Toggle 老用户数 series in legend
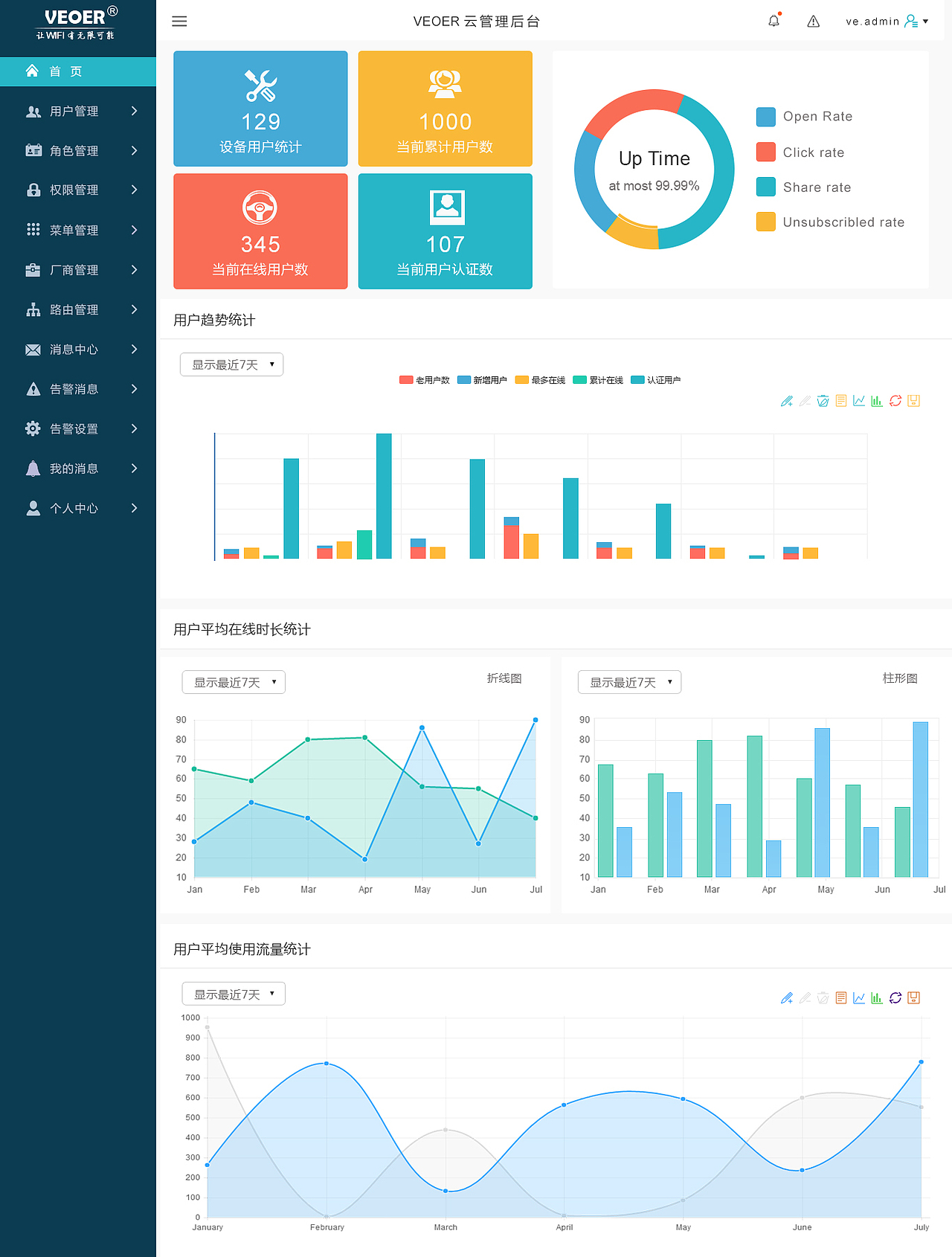 click(425, 380)
